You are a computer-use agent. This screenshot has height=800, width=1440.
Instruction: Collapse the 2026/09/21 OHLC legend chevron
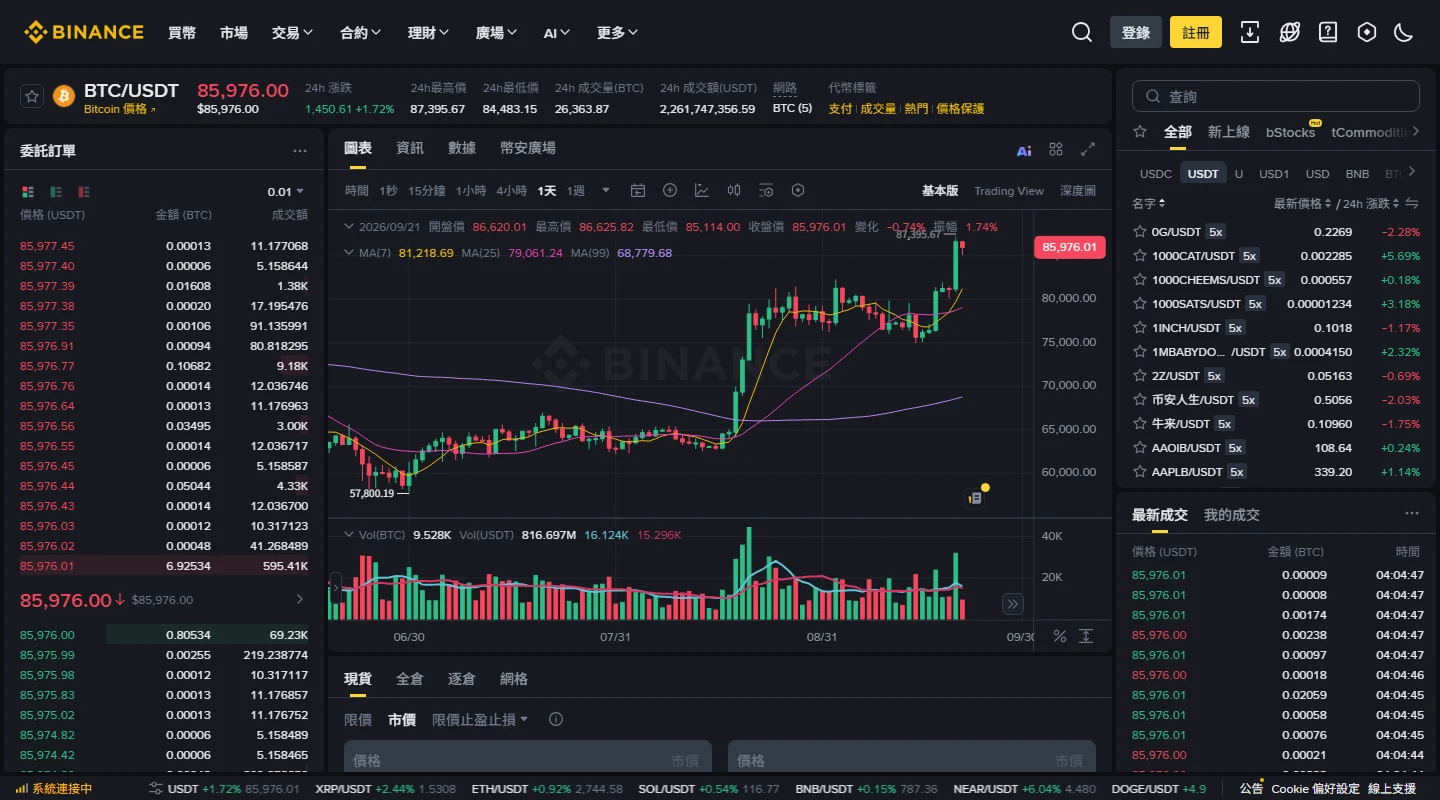click(x=348, y=227)
